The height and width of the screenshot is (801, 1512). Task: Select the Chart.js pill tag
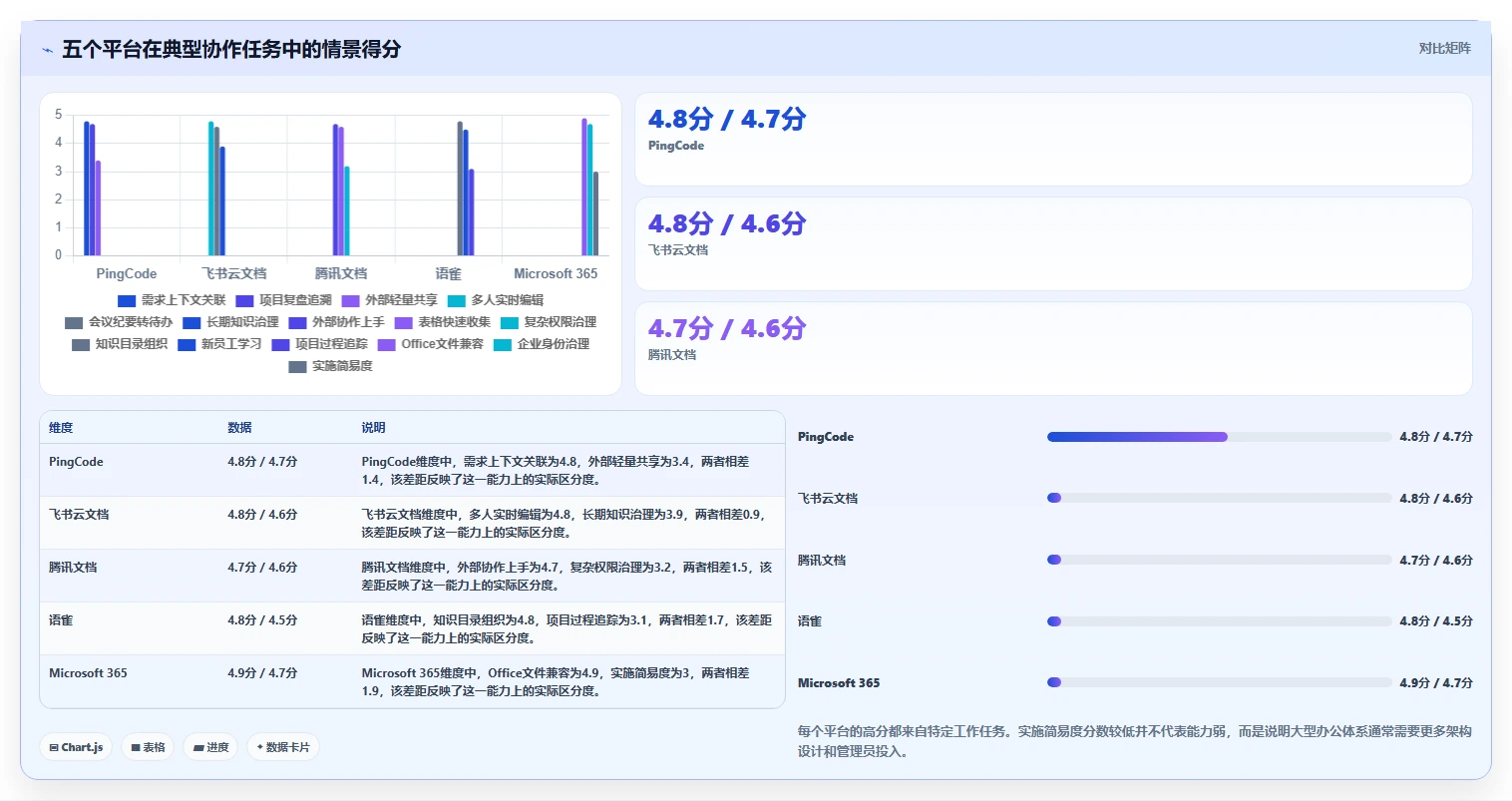(x=76, y=747)
